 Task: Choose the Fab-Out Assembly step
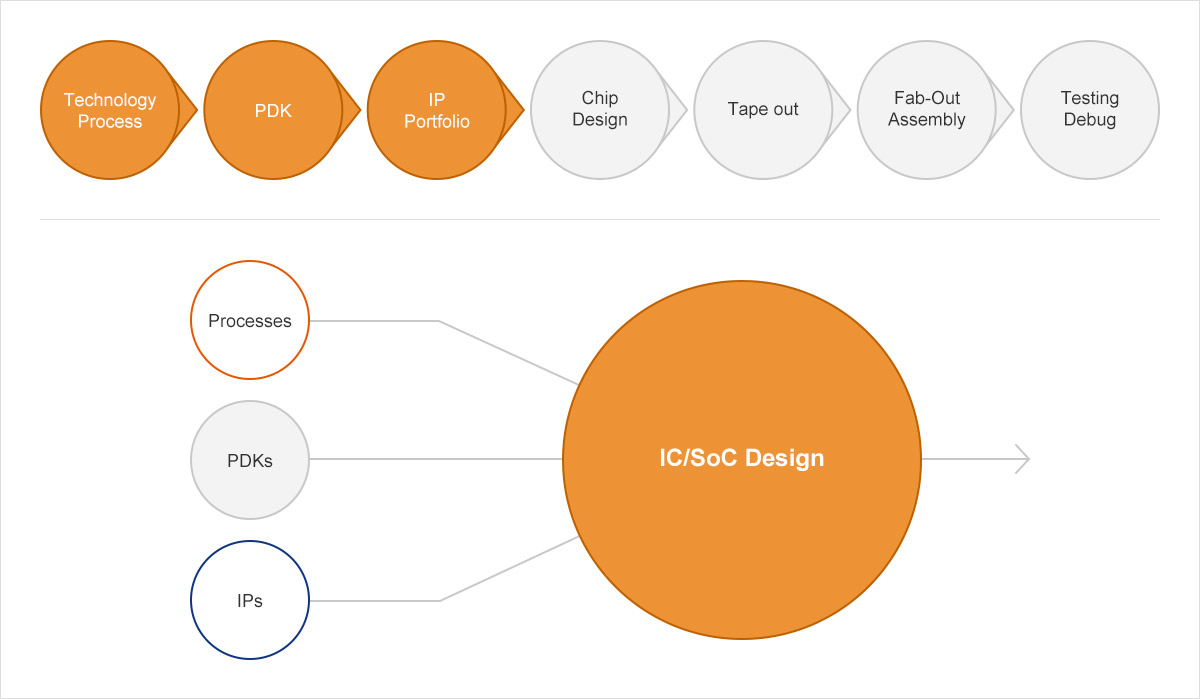point(926,110)
